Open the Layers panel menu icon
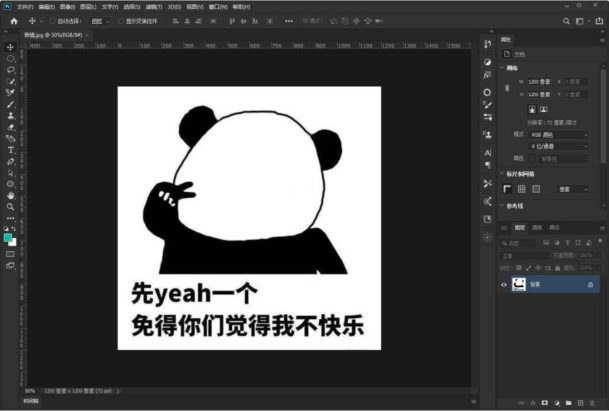This screenshot has height=411, width=609. coord(602,228)
